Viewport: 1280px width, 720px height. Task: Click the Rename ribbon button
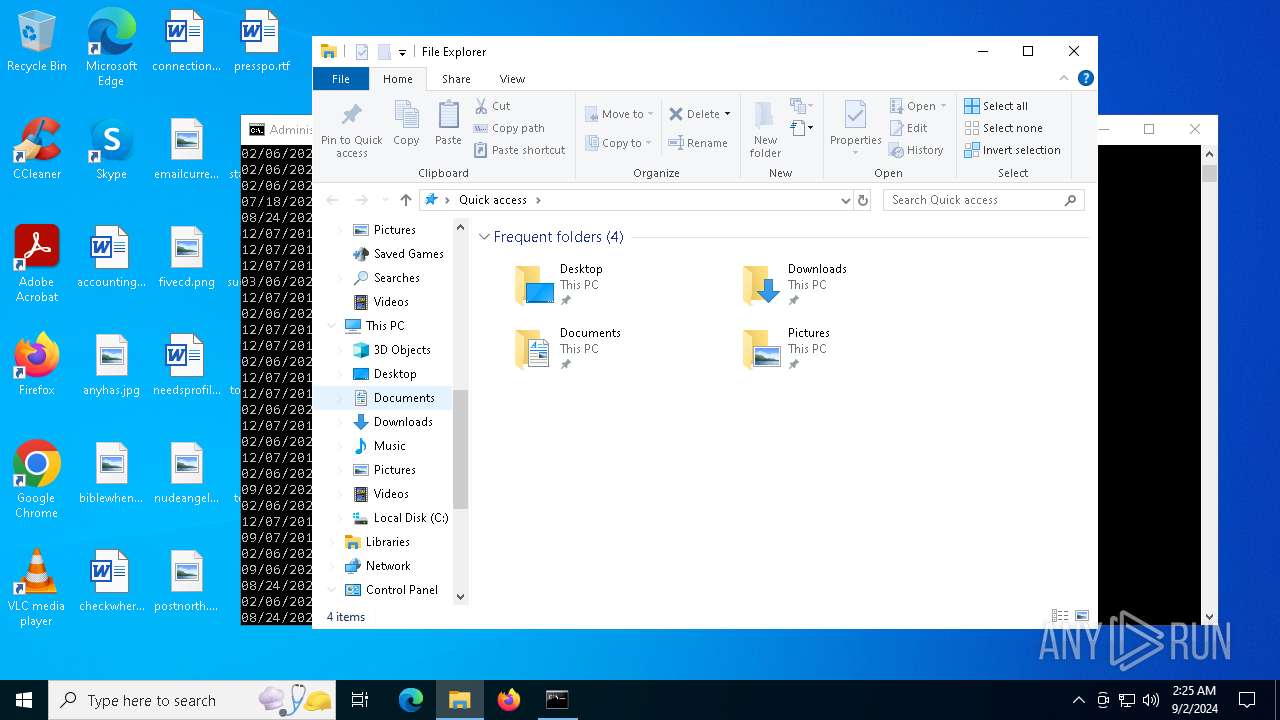[697, 143]
